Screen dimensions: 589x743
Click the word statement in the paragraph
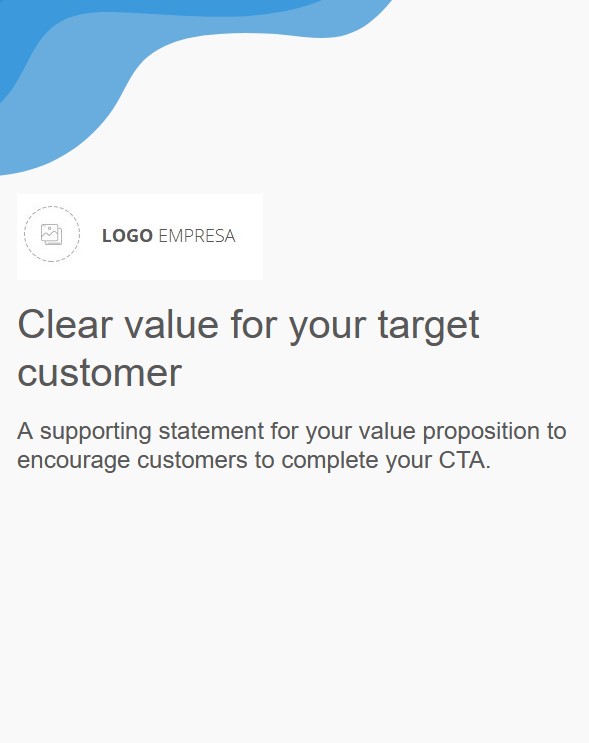211,431
